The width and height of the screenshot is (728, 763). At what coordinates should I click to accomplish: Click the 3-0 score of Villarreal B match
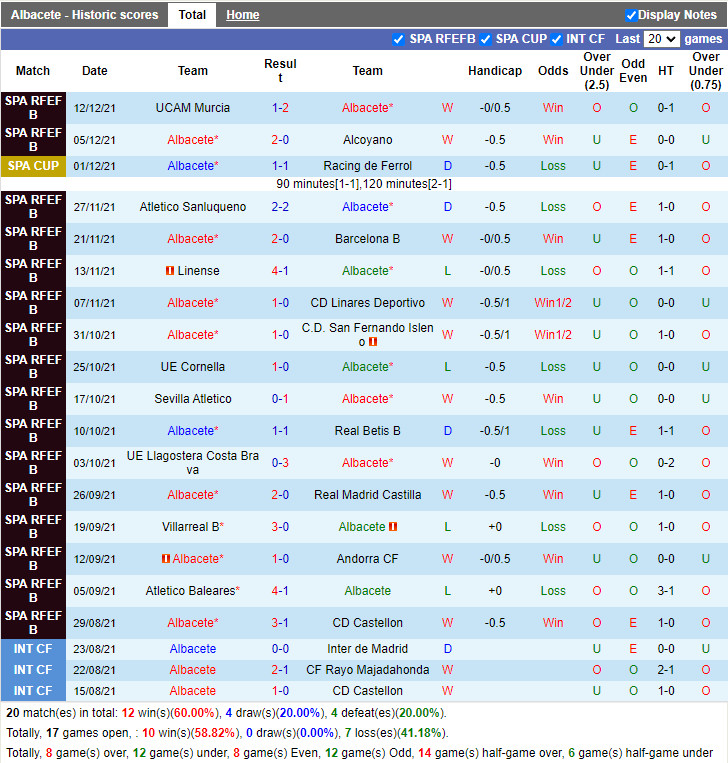(x=280, y=527)
